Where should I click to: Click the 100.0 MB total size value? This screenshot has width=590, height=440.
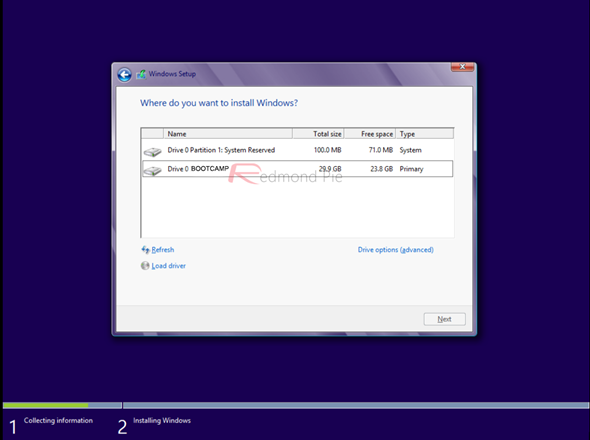point(327,150)
